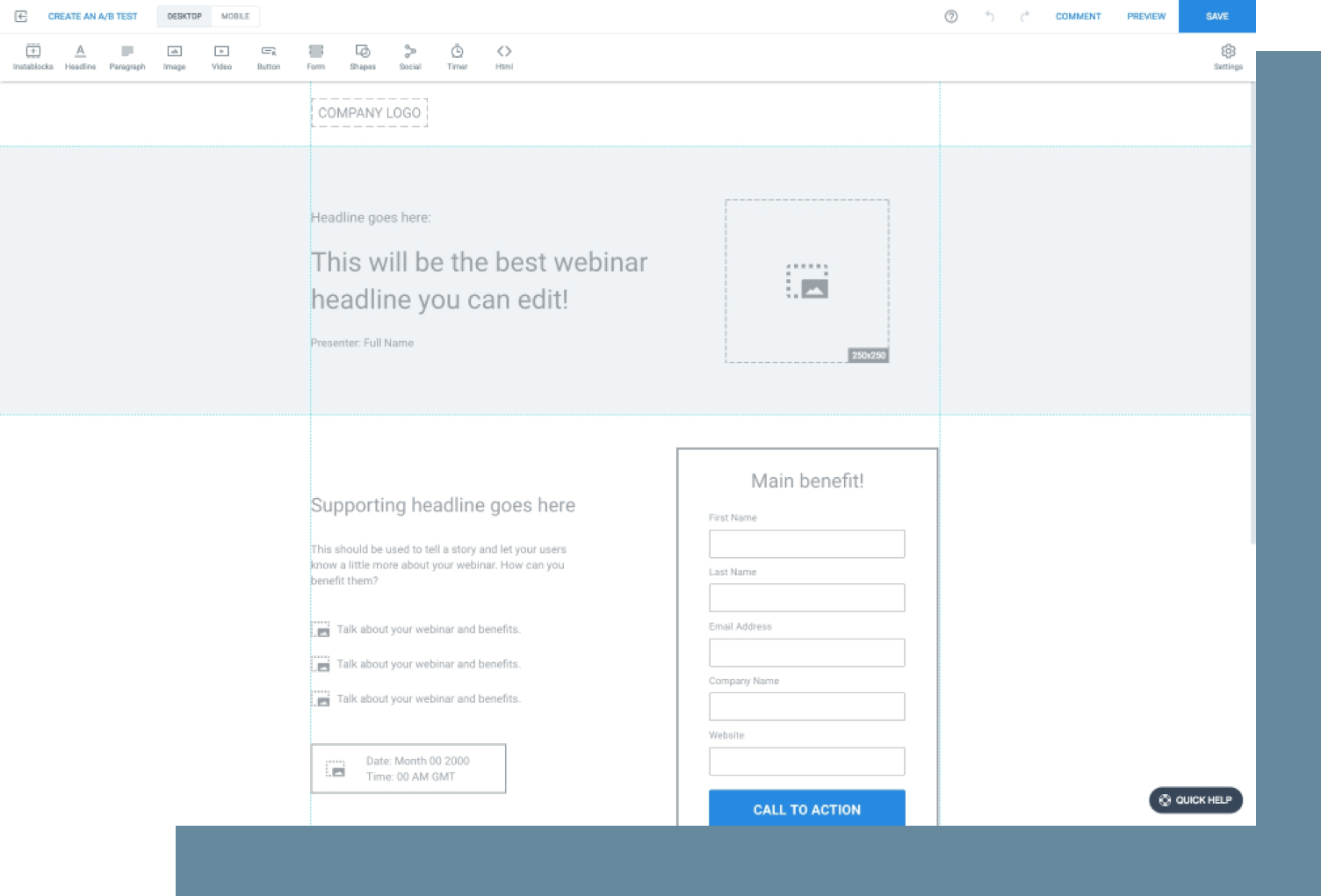1321x896 pixels.
Task: Switch to Mobile view
Action: (235, 16)
